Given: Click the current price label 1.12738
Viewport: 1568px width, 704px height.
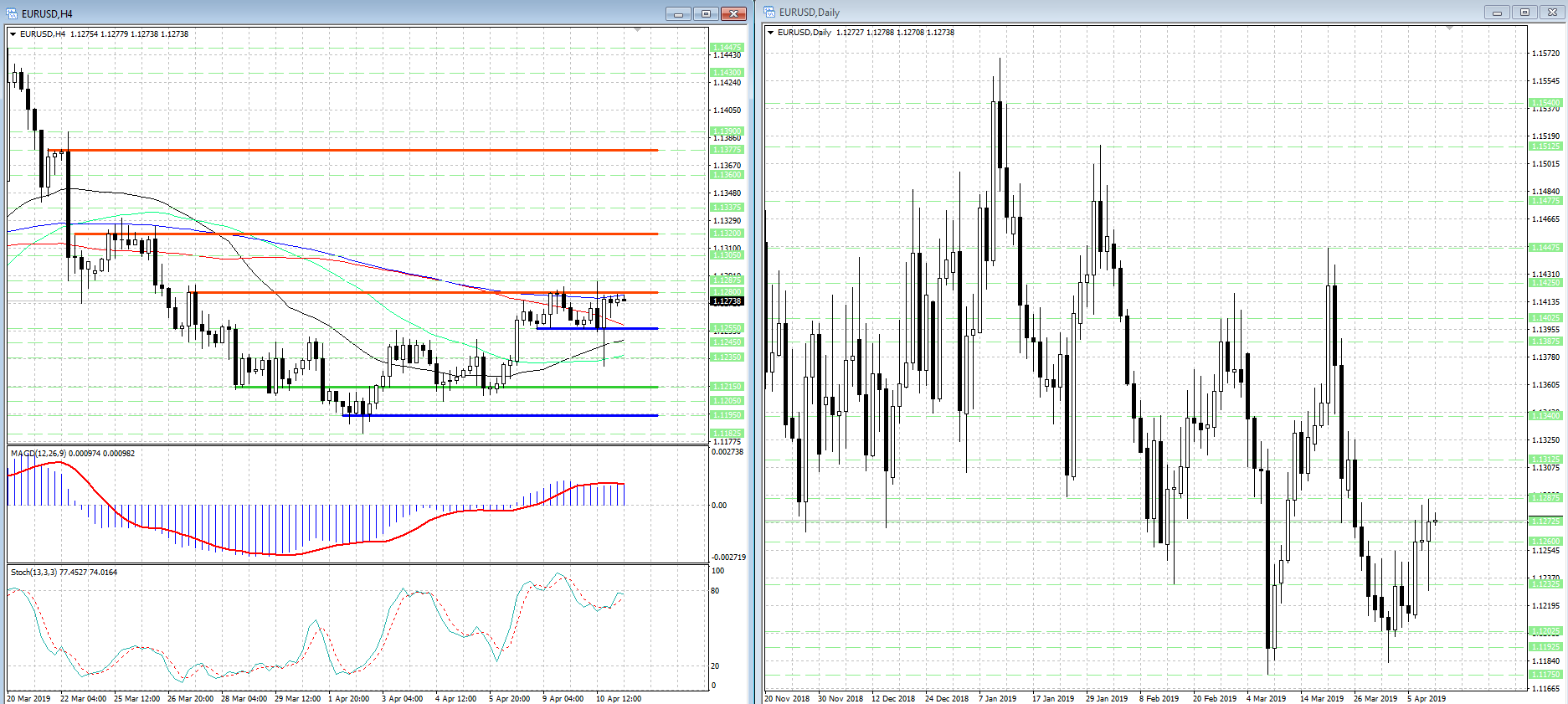Looking at the screenshot, I should [727, 301].
